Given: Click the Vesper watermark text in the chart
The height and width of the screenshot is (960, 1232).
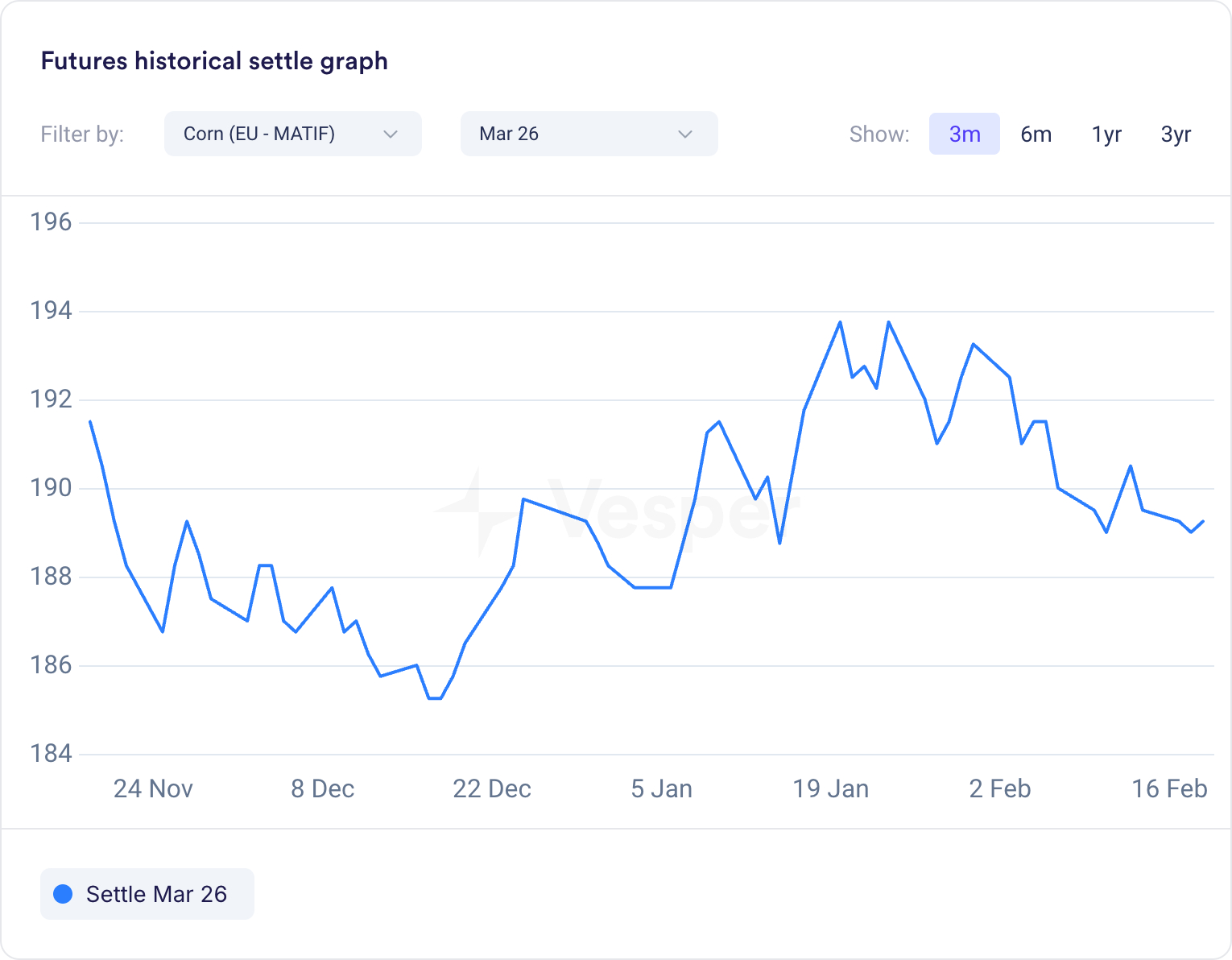Looking at the screenshot, I should coord(668,509).
